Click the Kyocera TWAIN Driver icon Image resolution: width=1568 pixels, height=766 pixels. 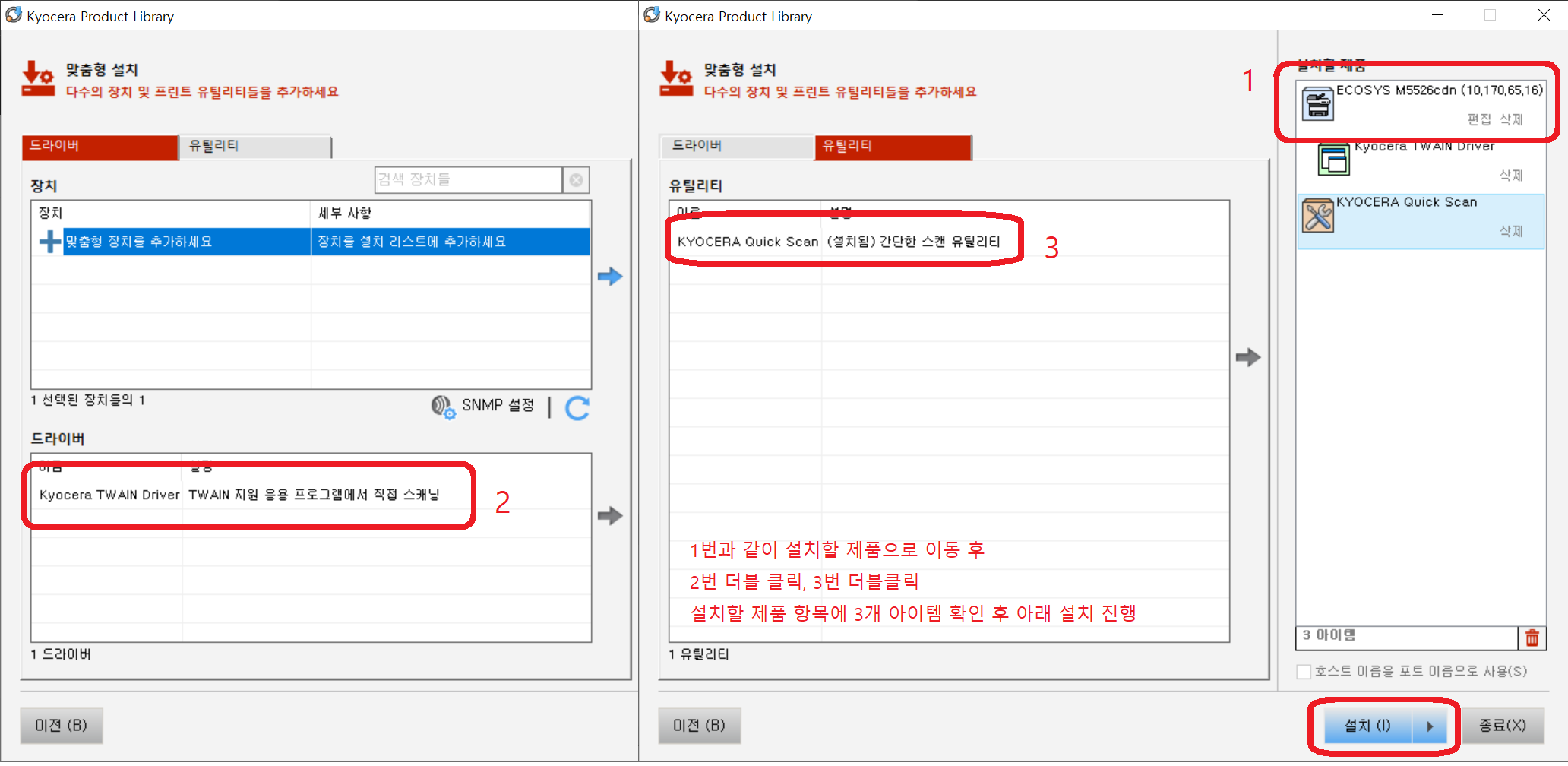(1333, 159)
